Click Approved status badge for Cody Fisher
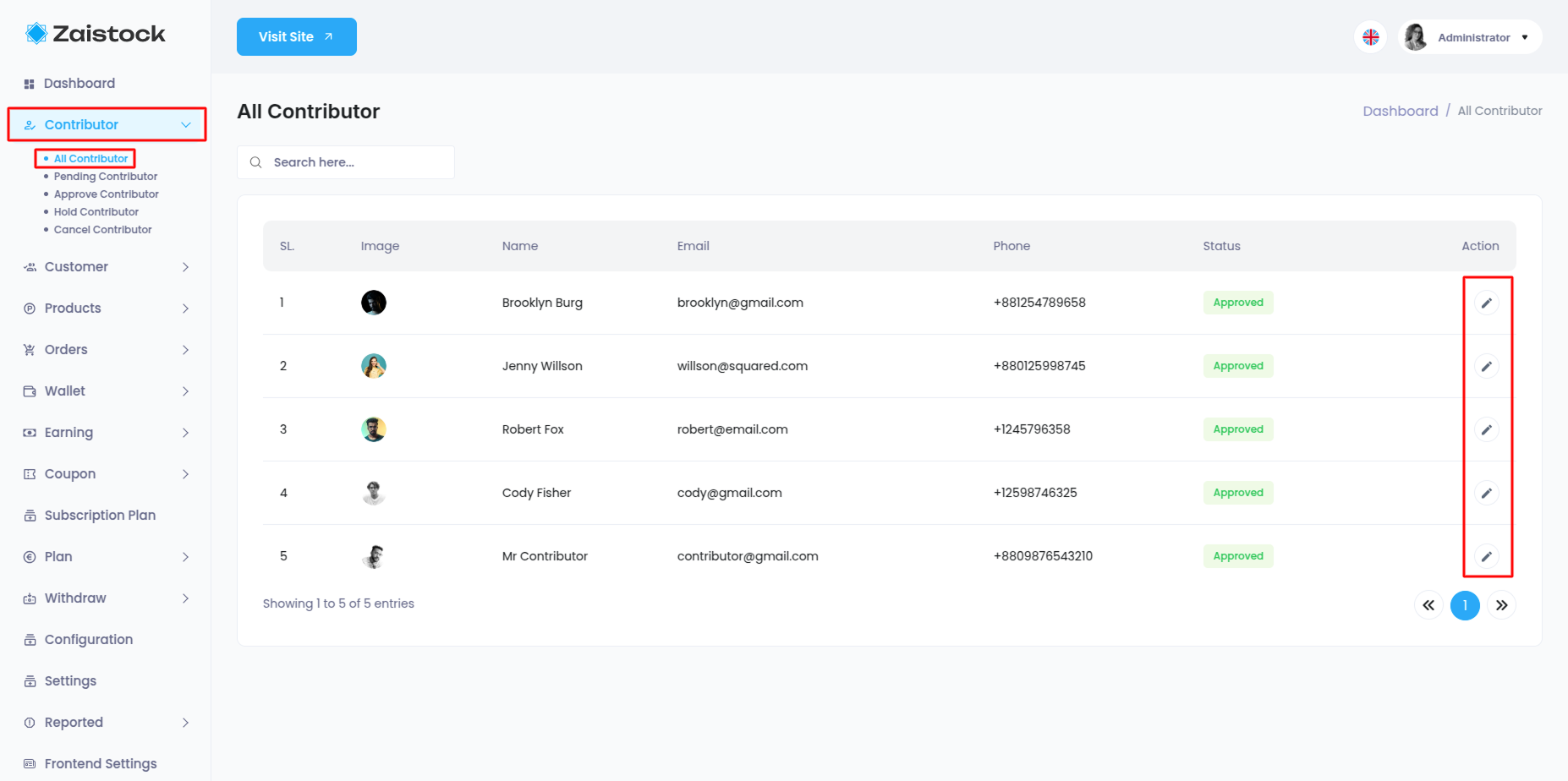The width and height of the screenshot is (1568, 781). pos(1238,493)
